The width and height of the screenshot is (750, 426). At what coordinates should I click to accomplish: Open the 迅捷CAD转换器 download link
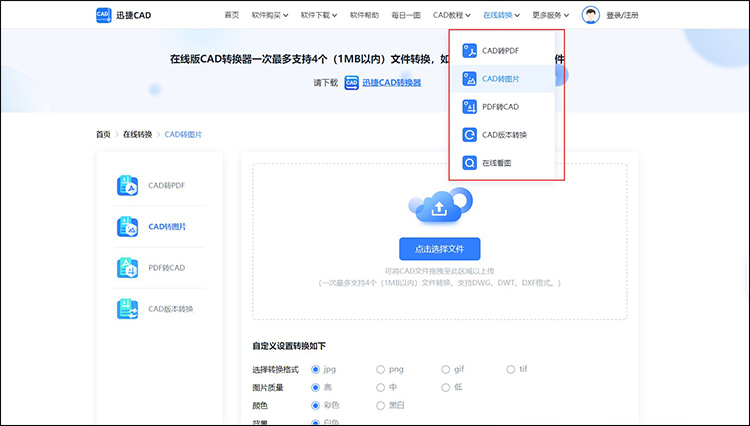tap(391, 83)
